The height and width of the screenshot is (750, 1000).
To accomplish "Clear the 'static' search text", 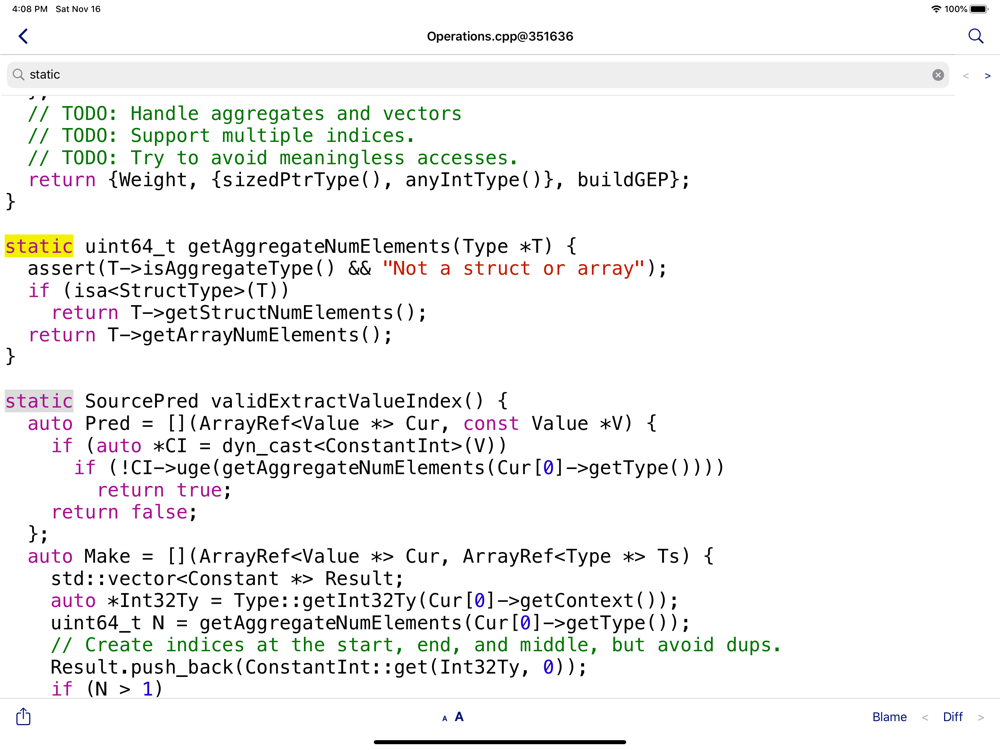I will [938, 75].
